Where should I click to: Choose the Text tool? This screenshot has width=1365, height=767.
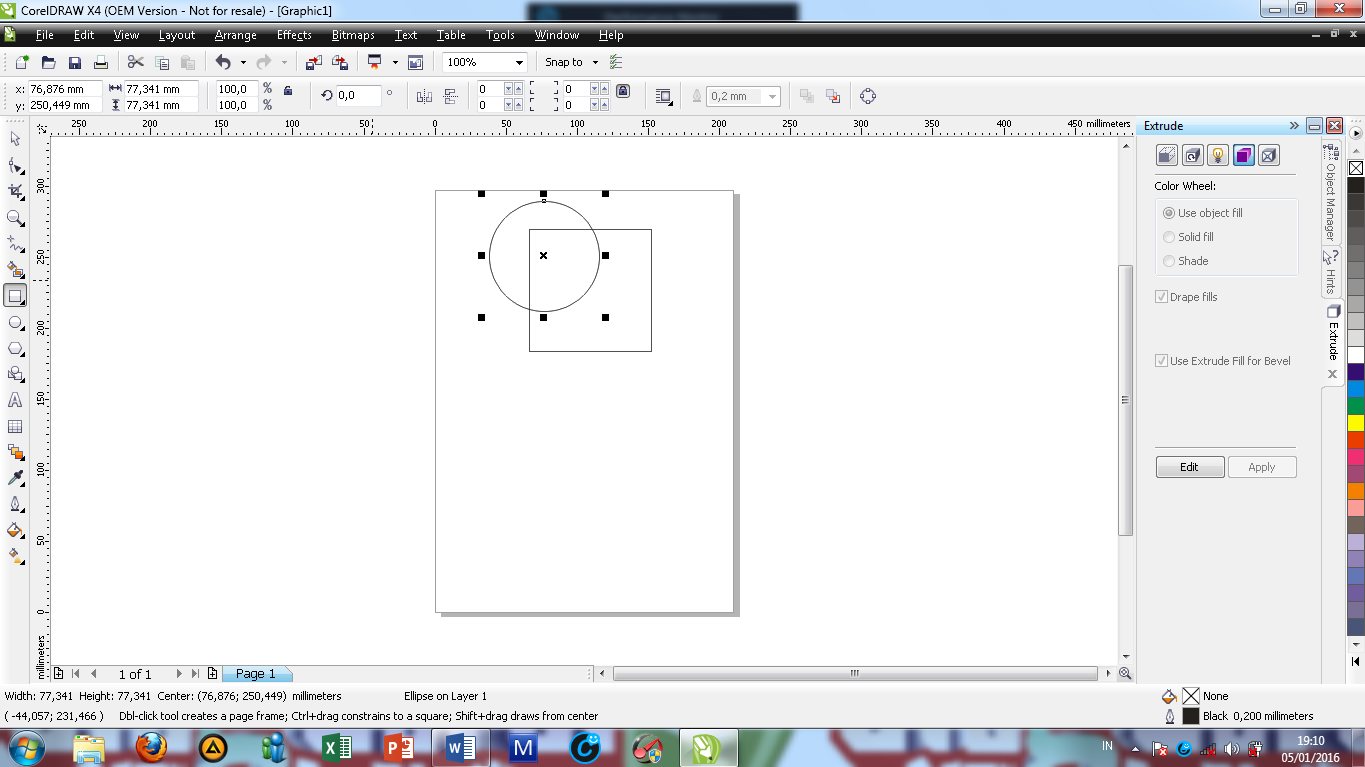coord(15,400)
